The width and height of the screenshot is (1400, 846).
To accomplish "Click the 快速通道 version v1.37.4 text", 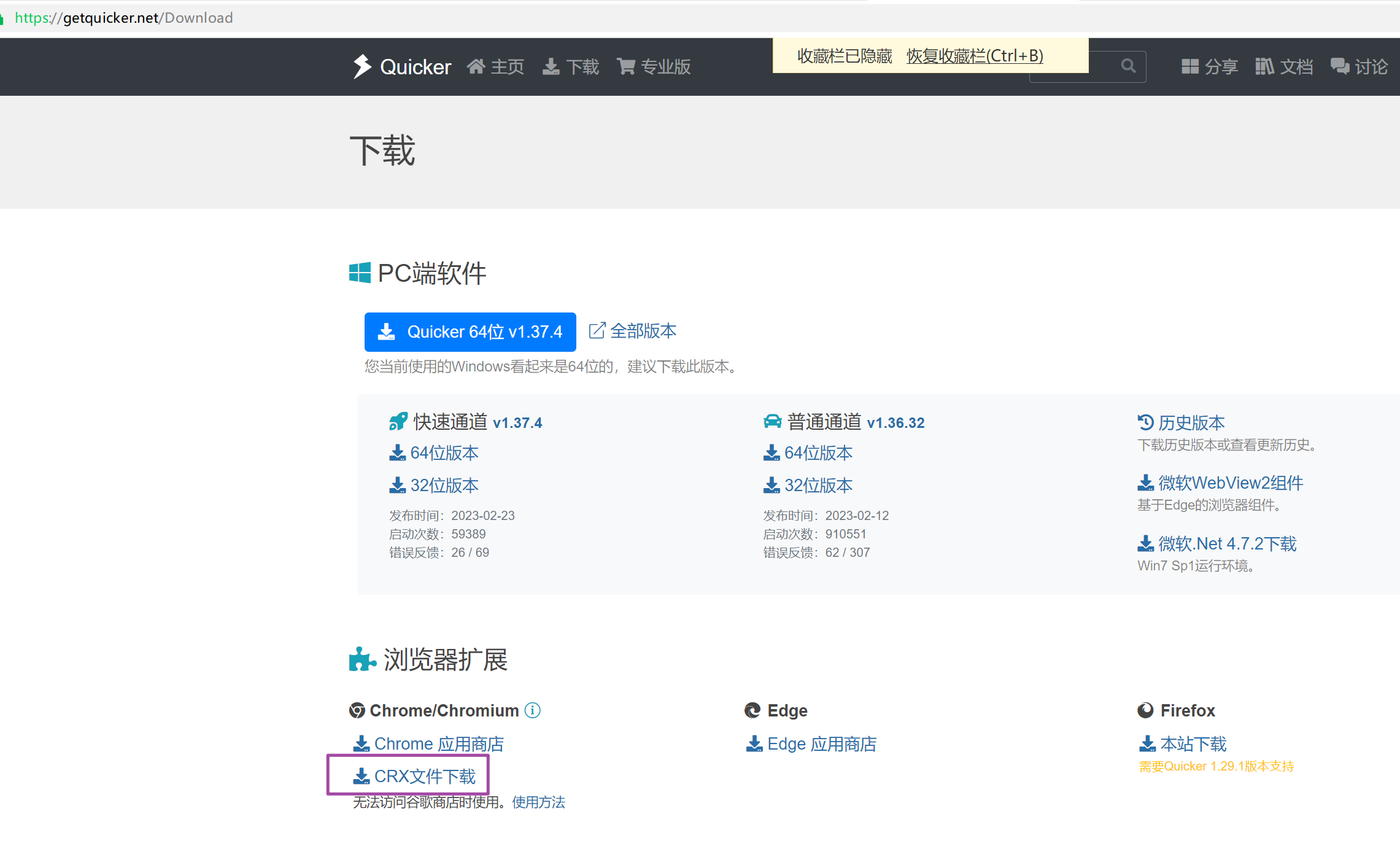I will pos(517,423).
